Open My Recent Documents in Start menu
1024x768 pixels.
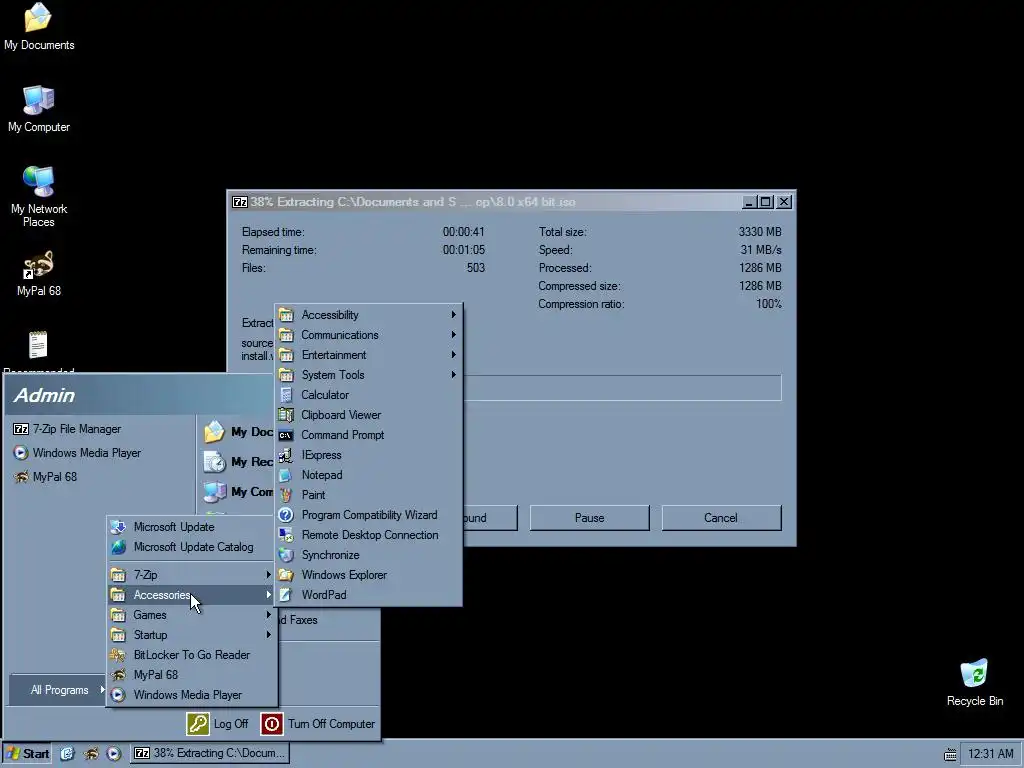238,462
